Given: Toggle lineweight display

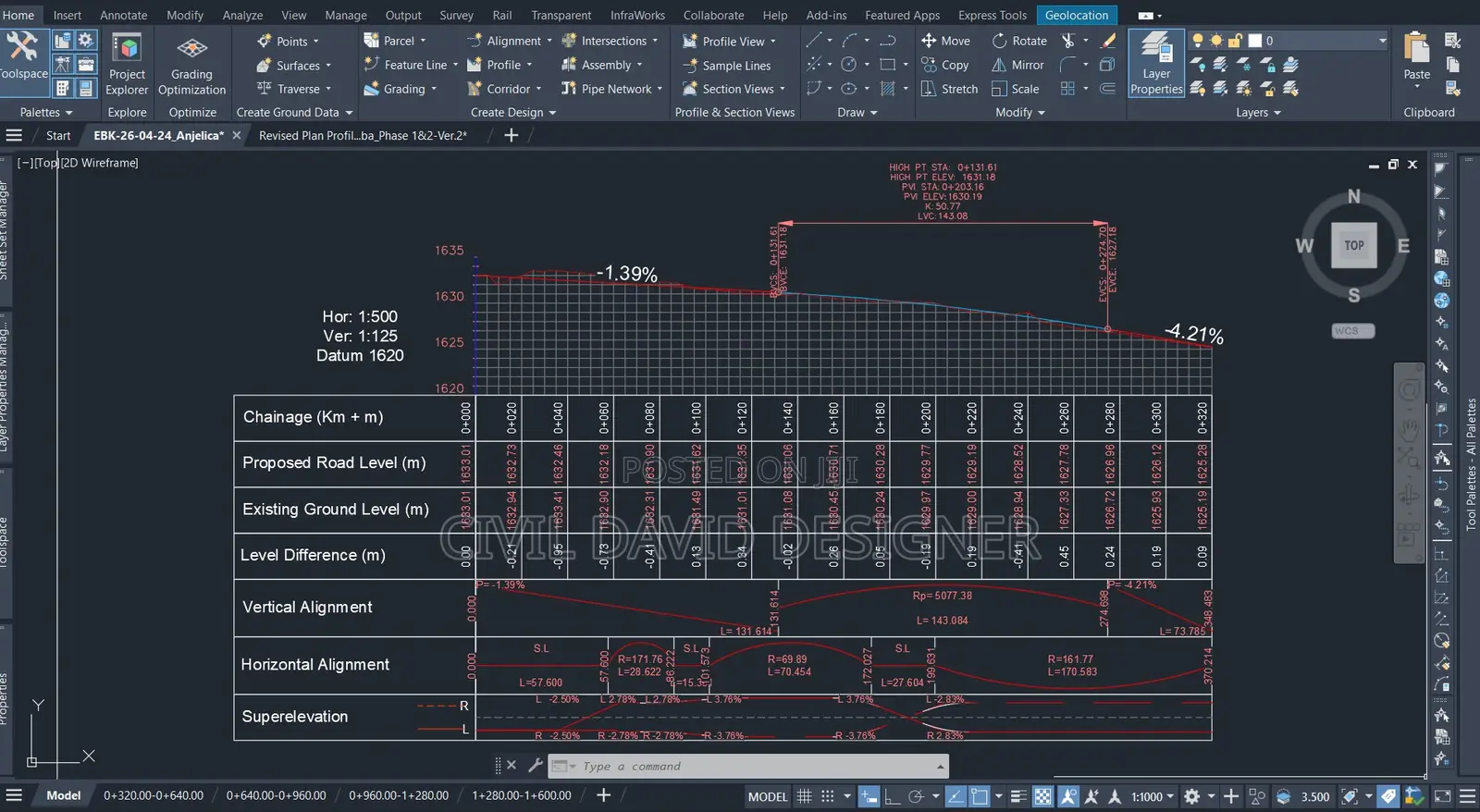Looking at the screenshot, I should click(1018, 796).
